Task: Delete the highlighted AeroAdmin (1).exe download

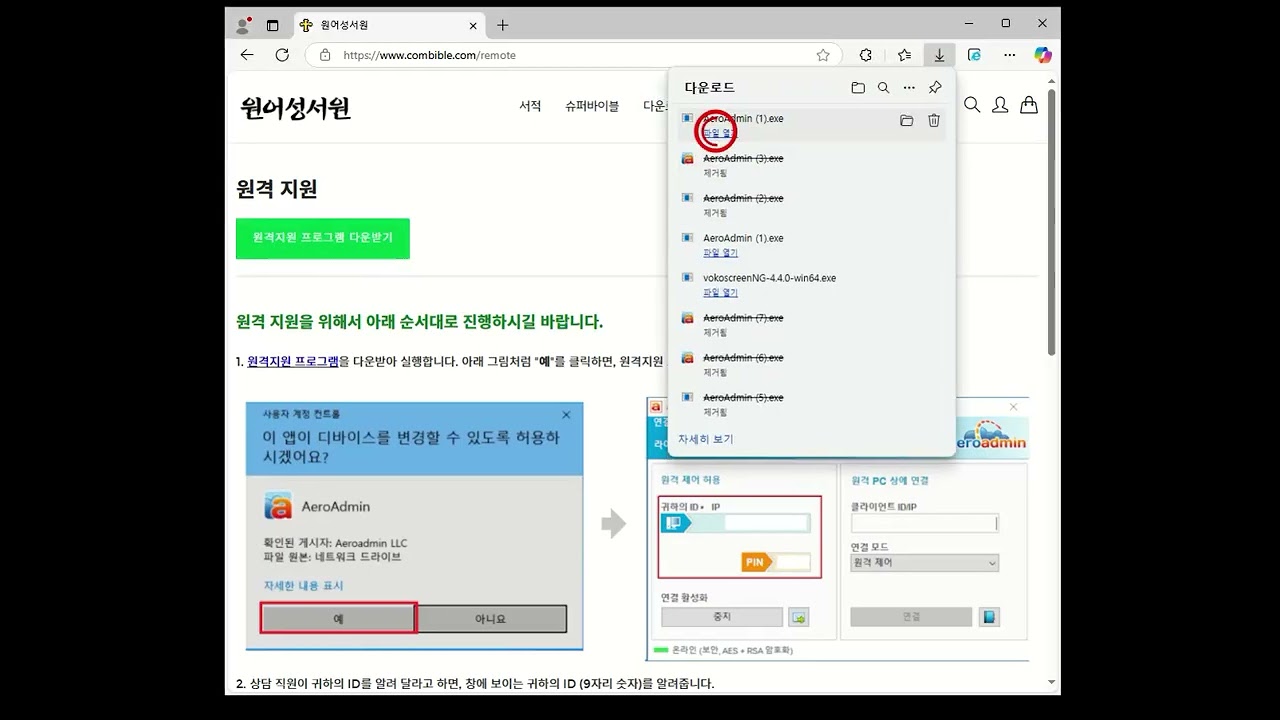Action: pyautogui.click(x=934, y=120)
